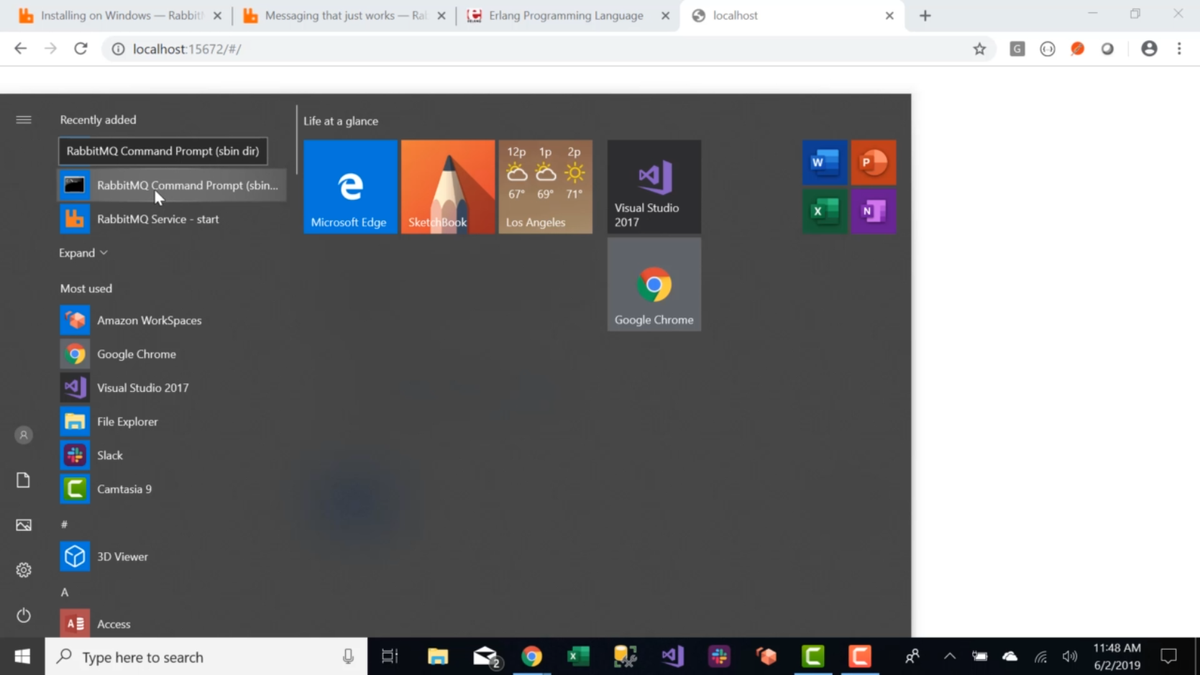Click the Google Chrome tile
Screen dimensions: 1200x675
pos(654,284)
